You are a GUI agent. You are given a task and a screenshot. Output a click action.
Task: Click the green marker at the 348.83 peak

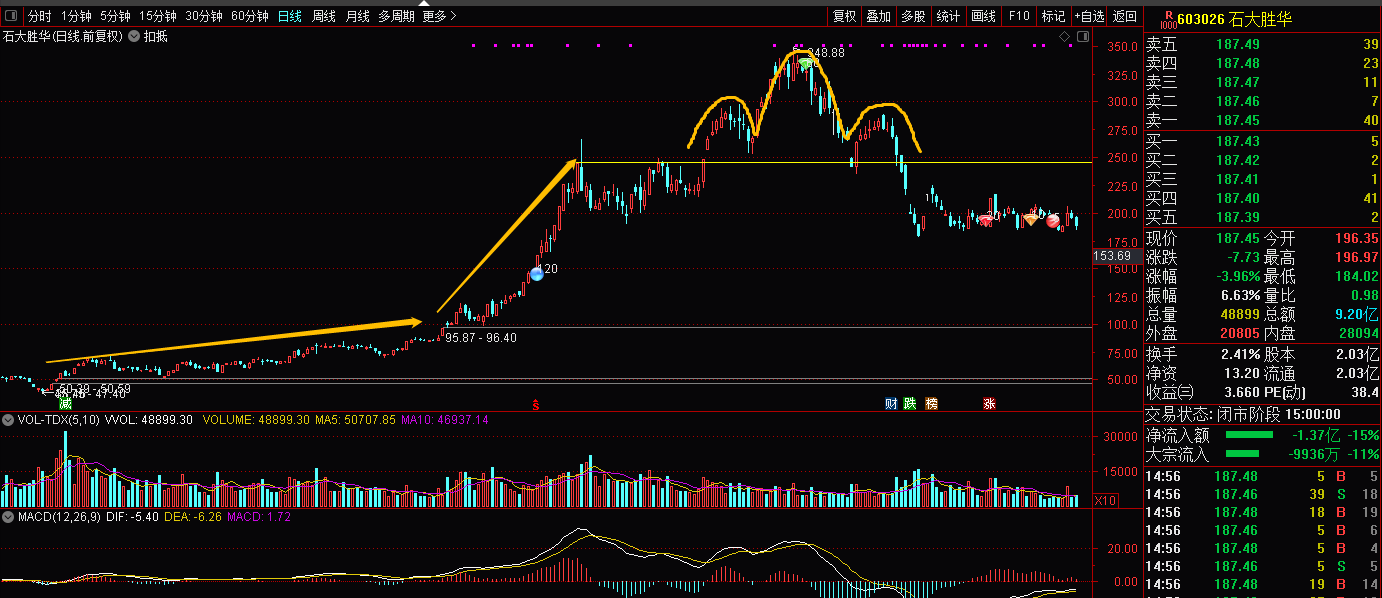click(806, 63)
